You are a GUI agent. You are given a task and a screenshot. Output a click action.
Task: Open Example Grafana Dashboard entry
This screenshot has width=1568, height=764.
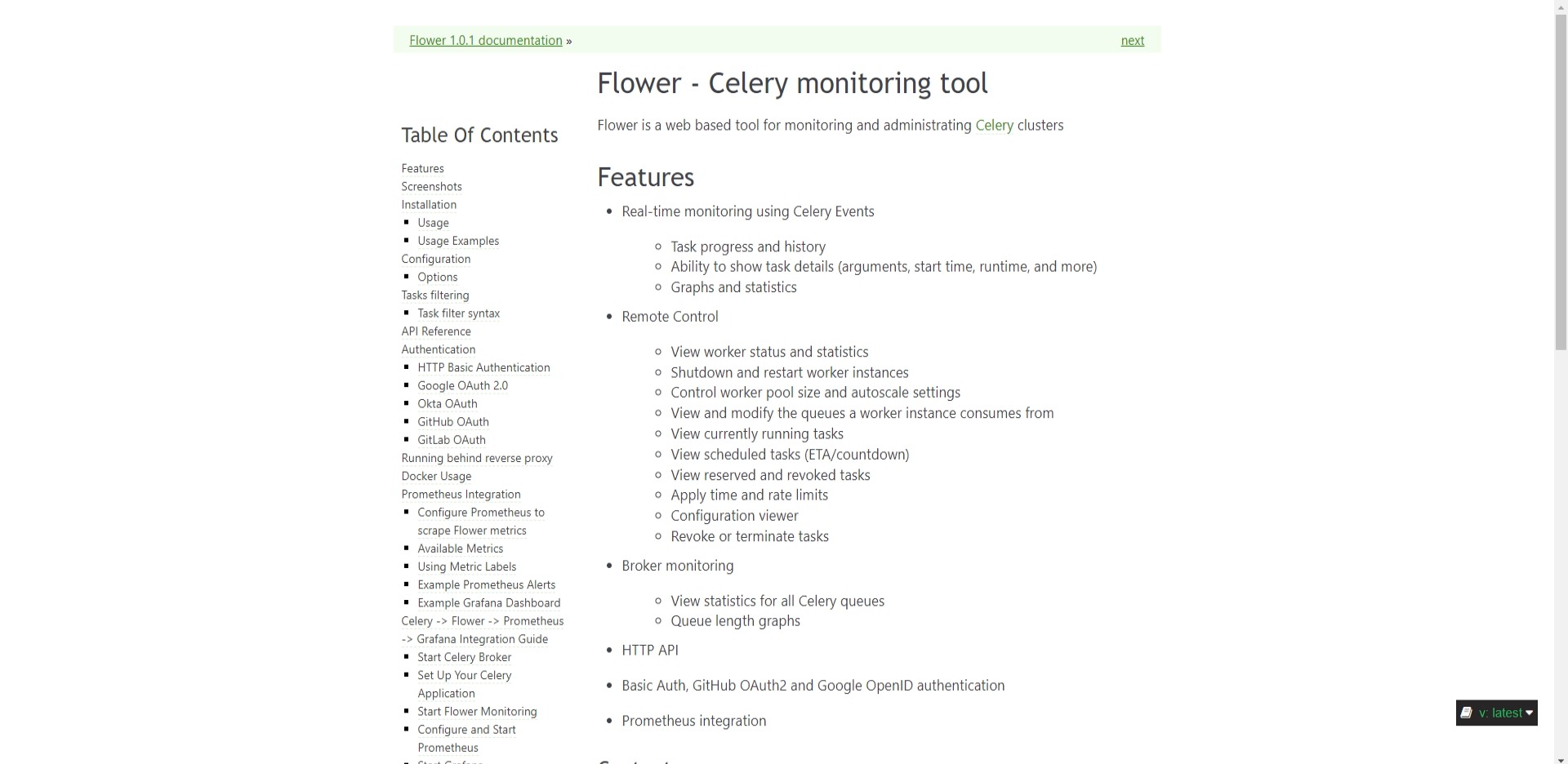[488, 603]
